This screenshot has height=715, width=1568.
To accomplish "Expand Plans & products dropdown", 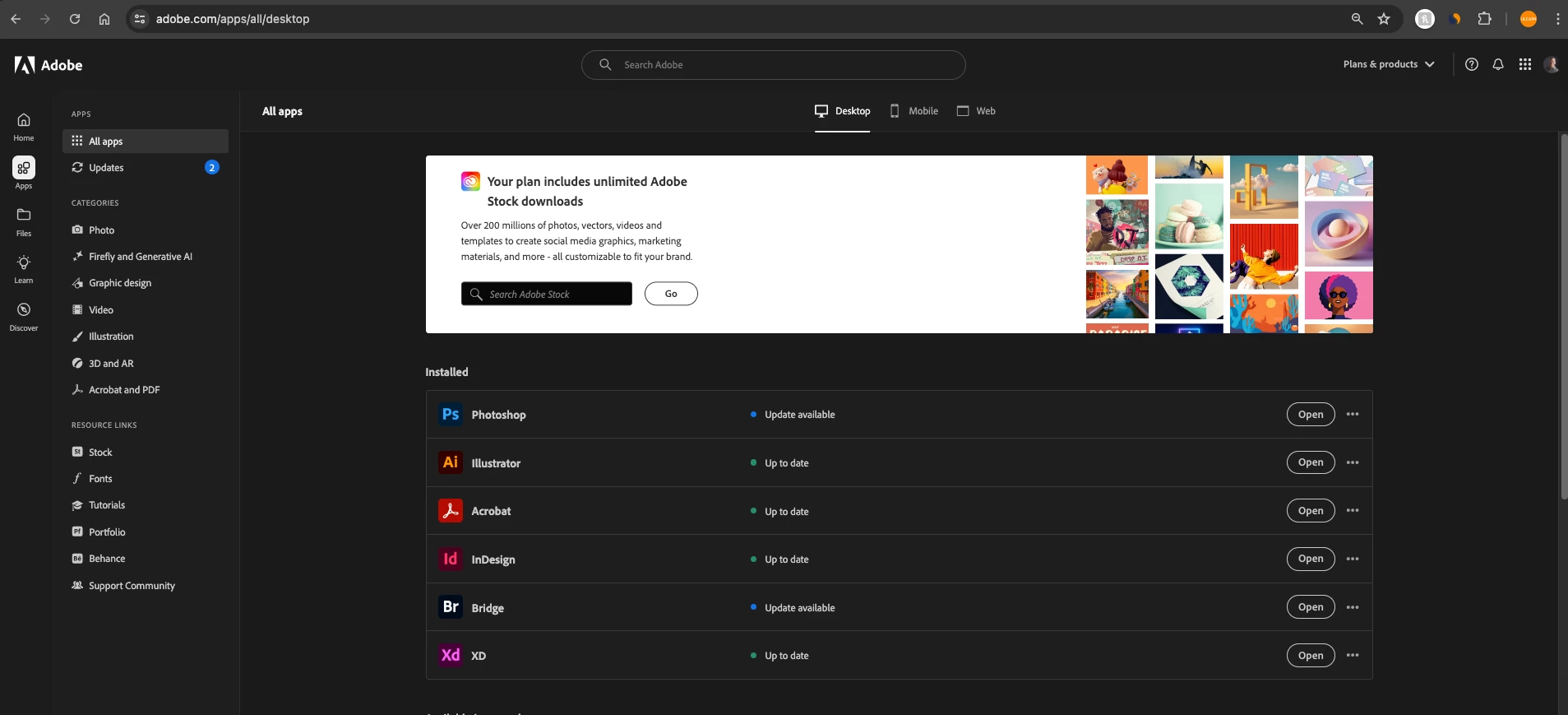I will (1389, 64).
